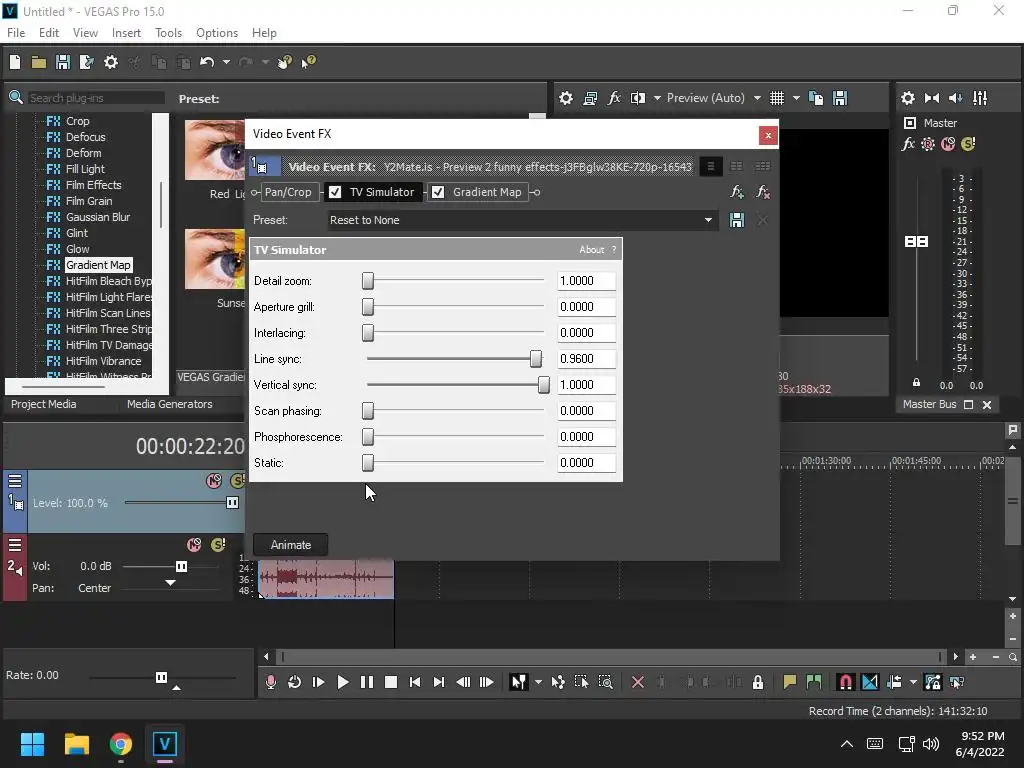Open Video Output FX in preview toolbar
This screenshot has width=1024, height=768.
tap(614, 99)
